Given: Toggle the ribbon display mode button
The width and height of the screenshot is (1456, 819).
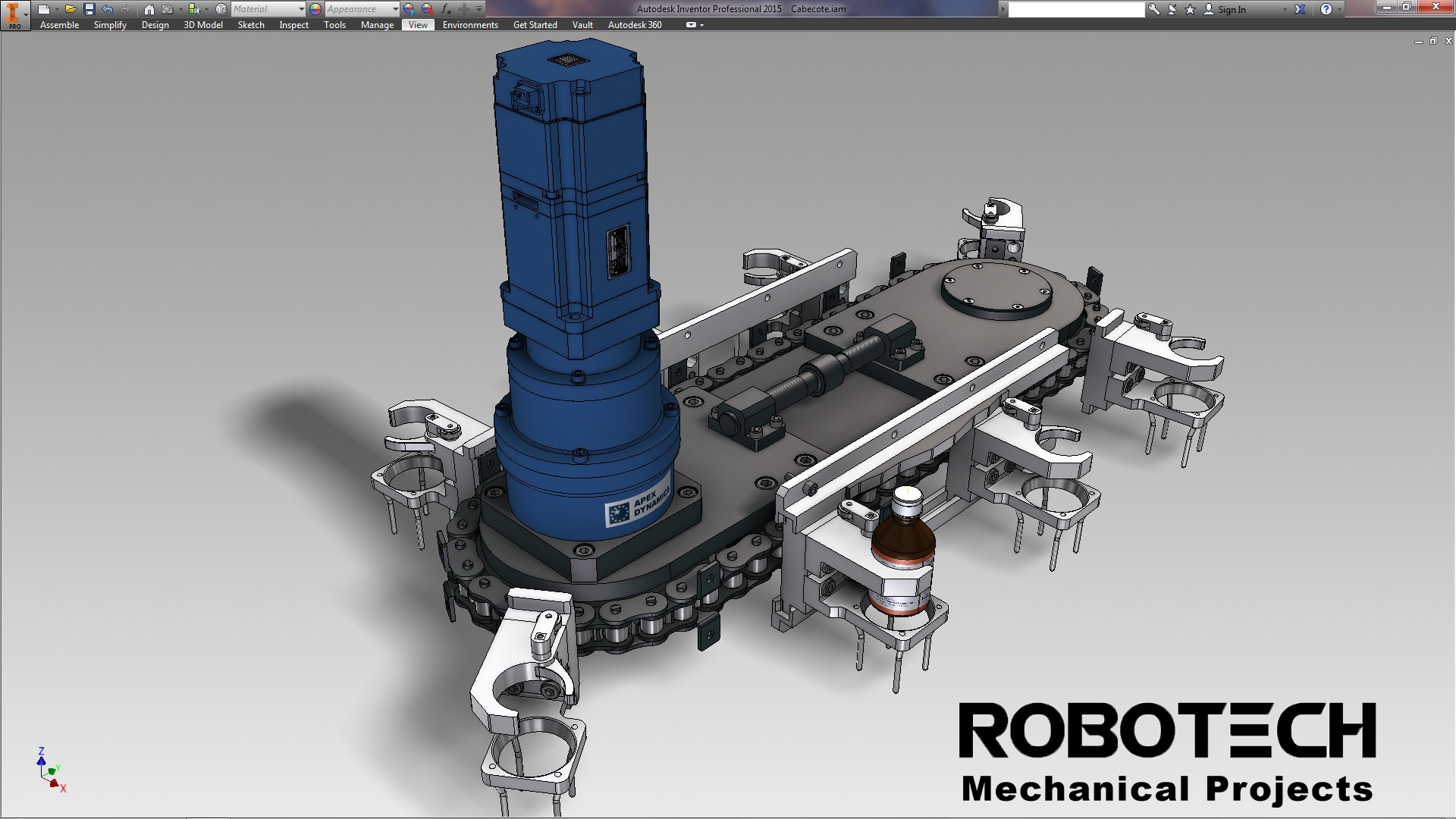Looking at the screenshot, I should click(x=690, y=25).
